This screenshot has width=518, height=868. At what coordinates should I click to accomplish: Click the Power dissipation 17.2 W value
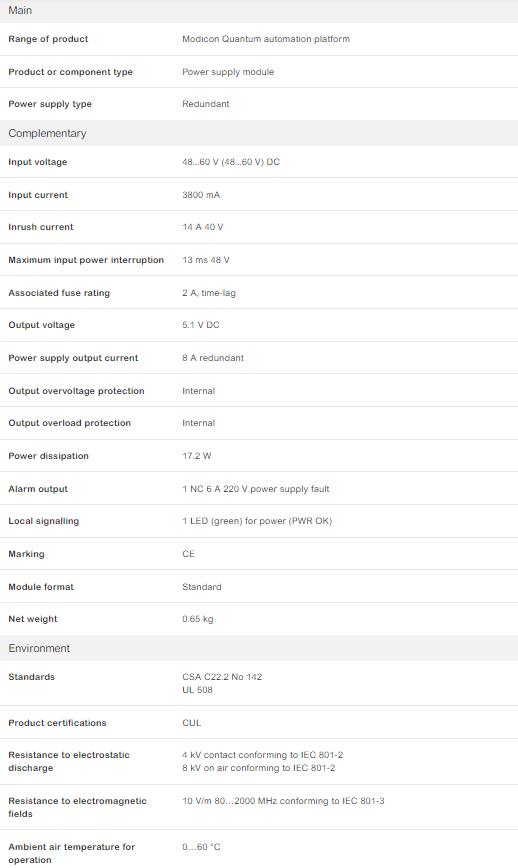(x=196, y=456)
